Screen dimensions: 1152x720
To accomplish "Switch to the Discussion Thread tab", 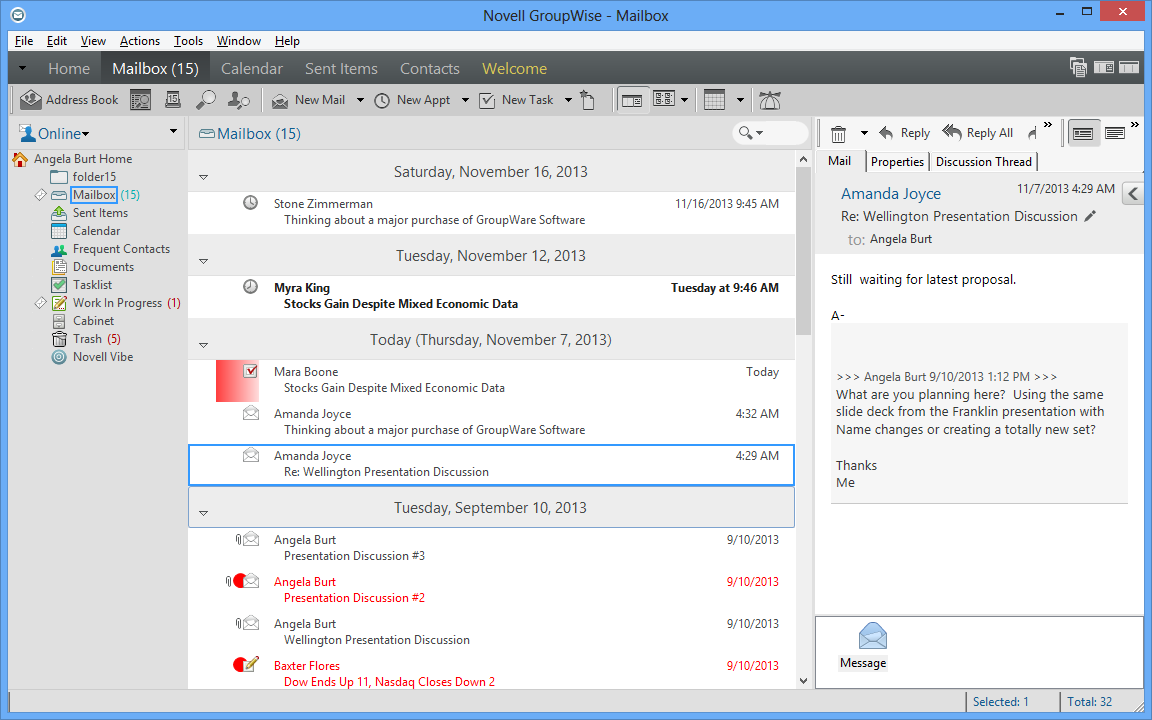I will pos(983,162).
